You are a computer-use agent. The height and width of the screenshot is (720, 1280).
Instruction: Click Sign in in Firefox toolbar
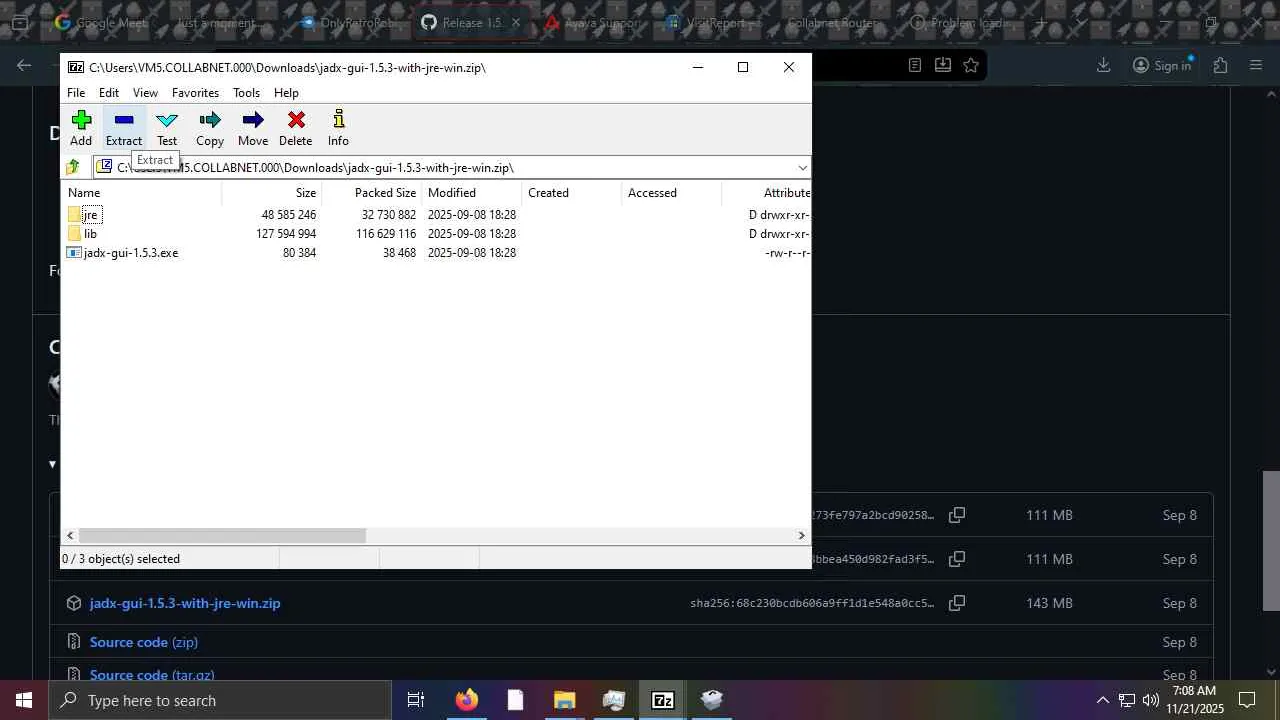tap(1162, 65)
